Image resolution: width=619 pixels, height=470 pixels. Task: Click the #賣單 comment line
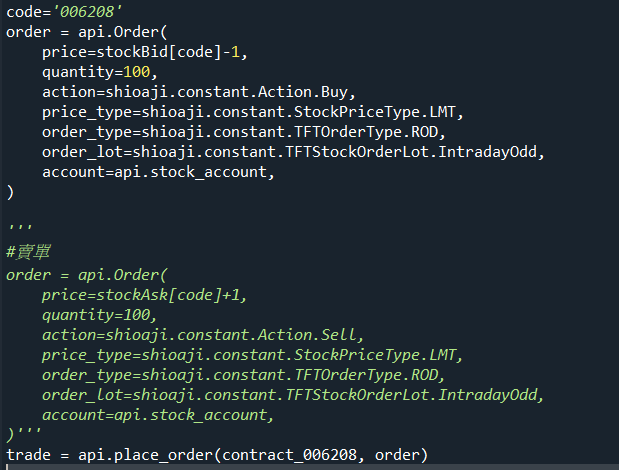tap(28, 252)
